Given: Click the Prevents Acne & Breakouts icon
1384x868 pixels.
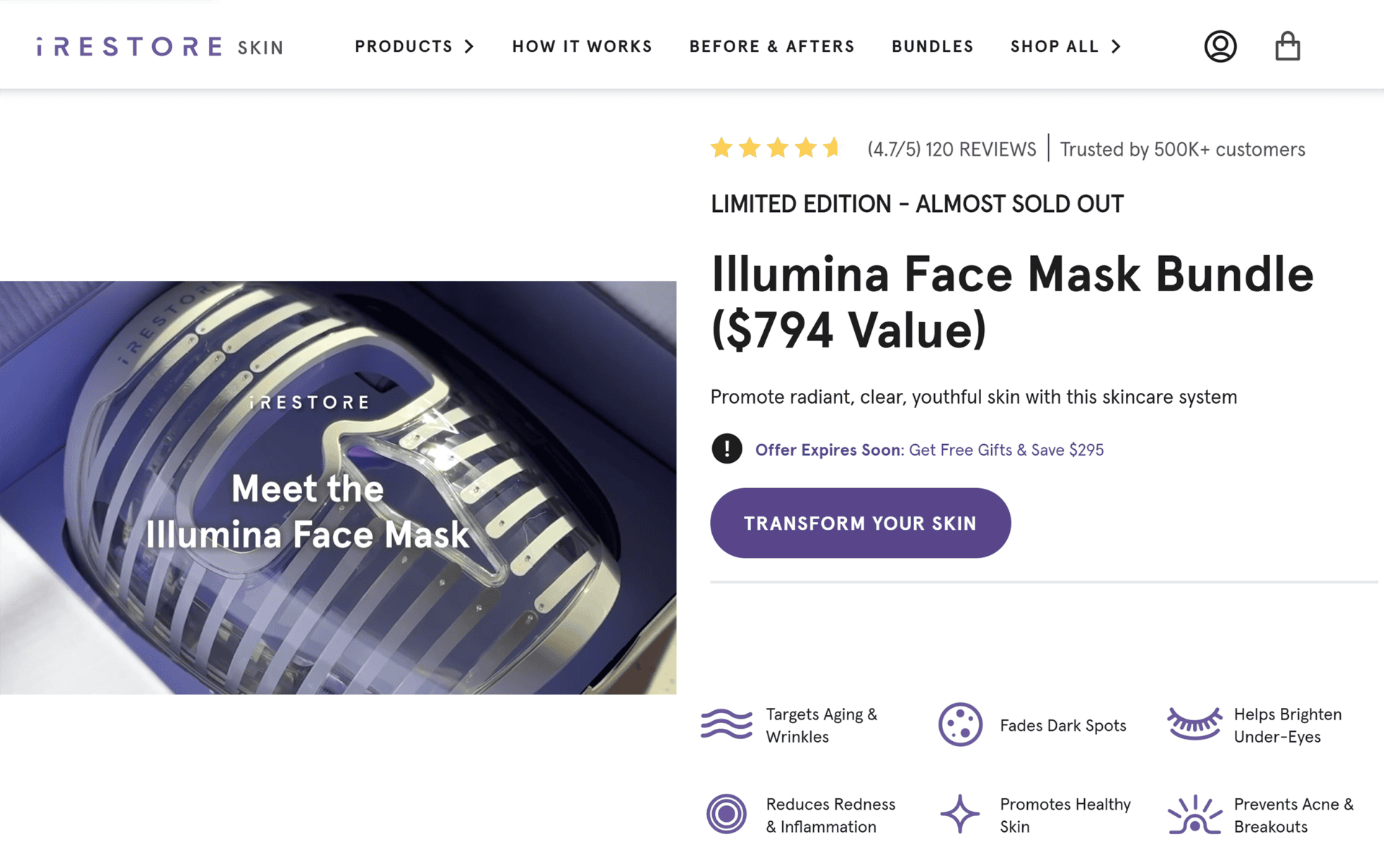Looking at the screenshot, I should point(1194,815).
